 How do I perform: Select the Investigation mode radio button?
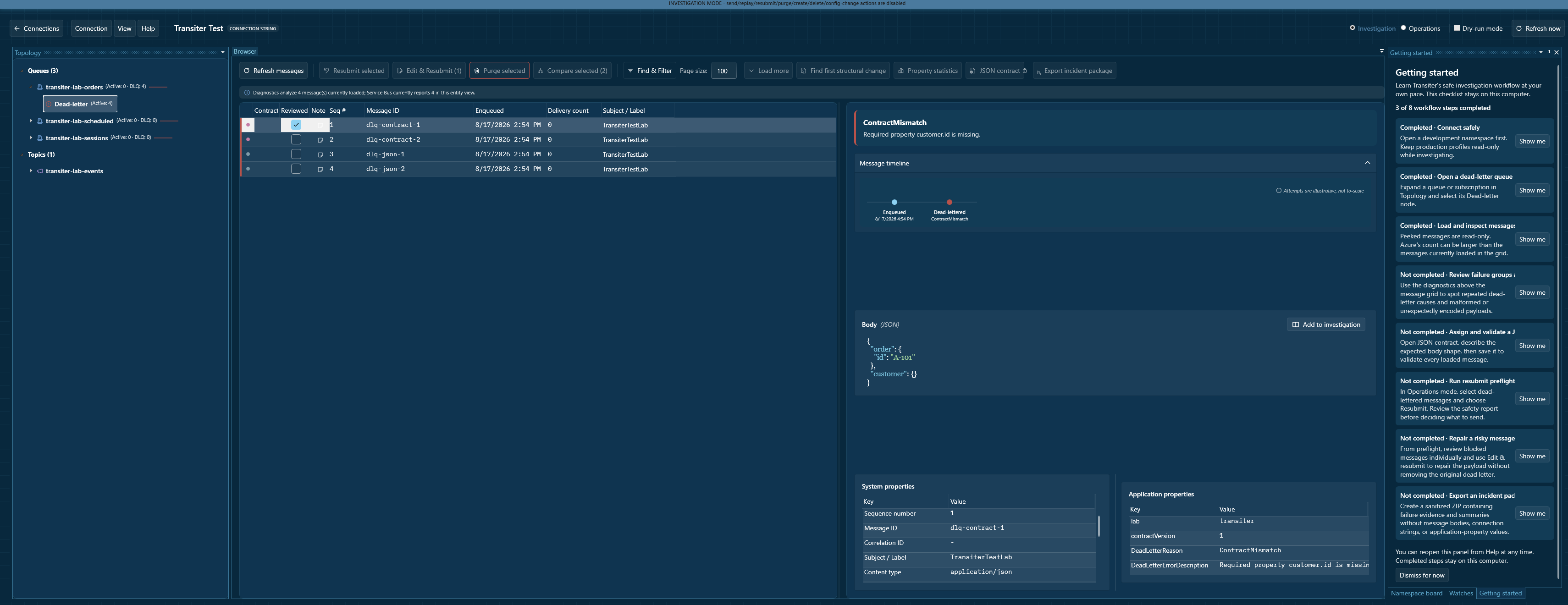click(x=1353, y=28)
